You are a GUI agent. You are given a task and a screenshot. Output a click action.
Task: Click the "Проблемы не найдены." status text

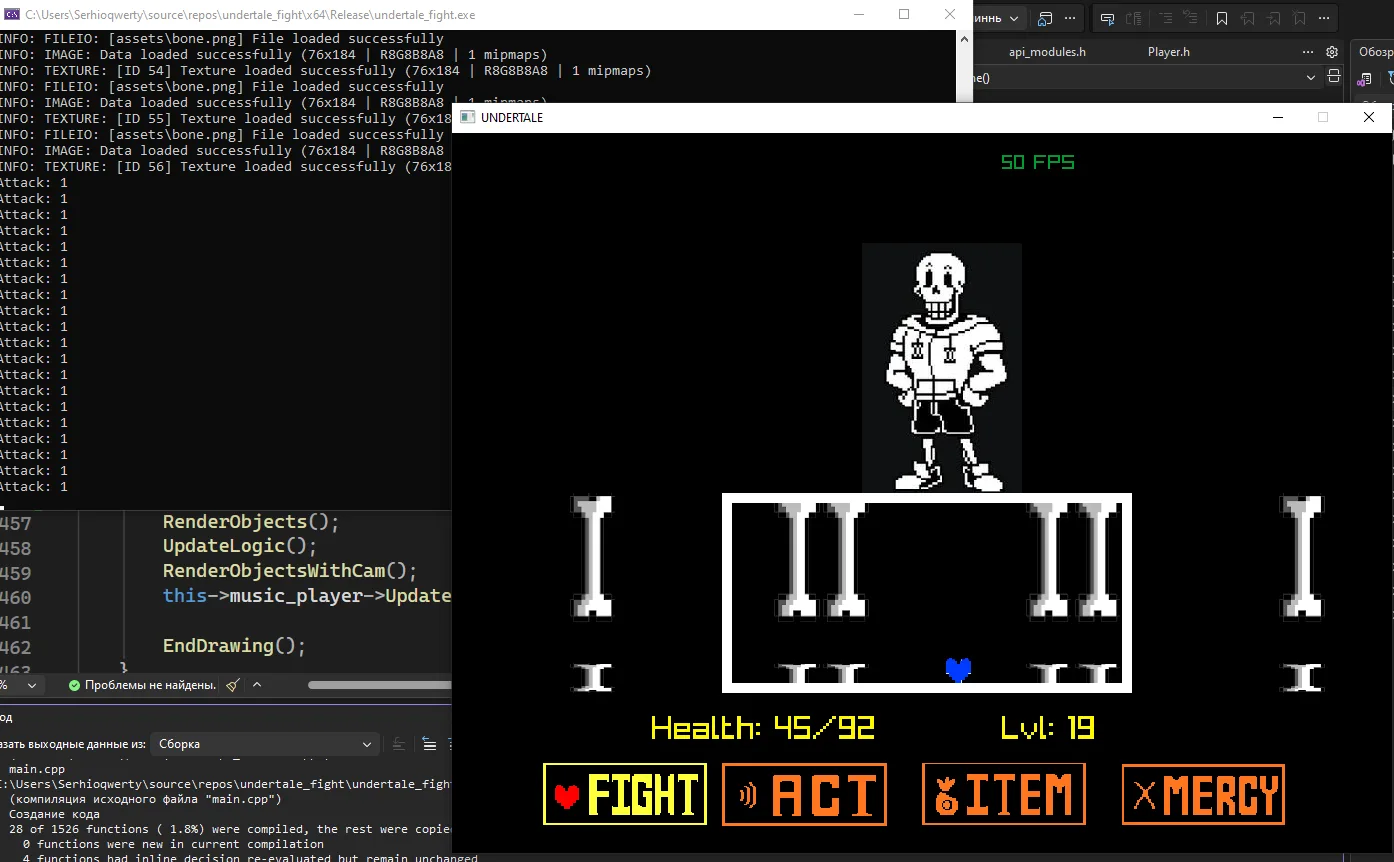tap(150, 685)
